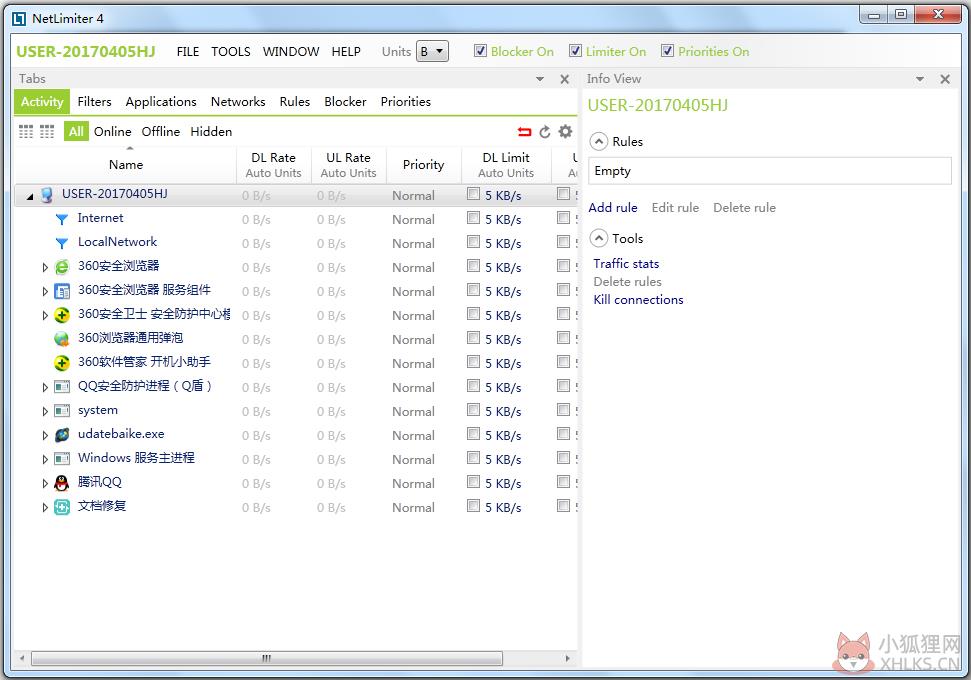Toggle the Limiter On checkbox
This screenshot has width=971, height=680.
pyautogui.click(x=575, y=51)
